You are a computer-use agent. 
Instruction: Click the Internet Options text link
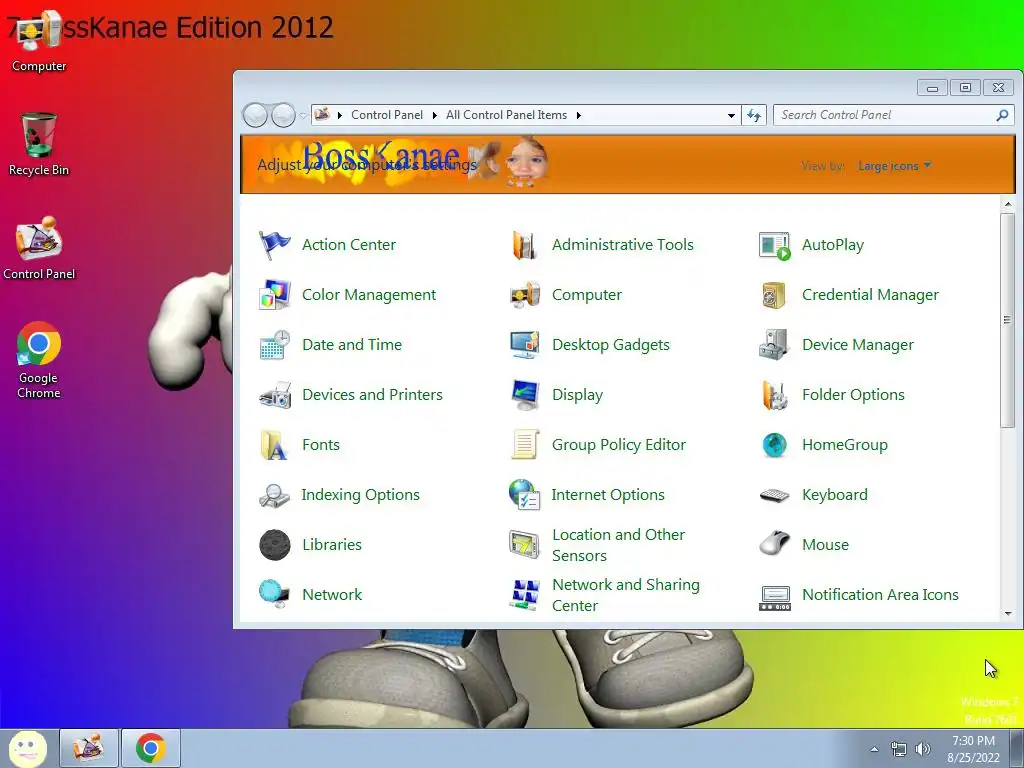coord(608,495)
